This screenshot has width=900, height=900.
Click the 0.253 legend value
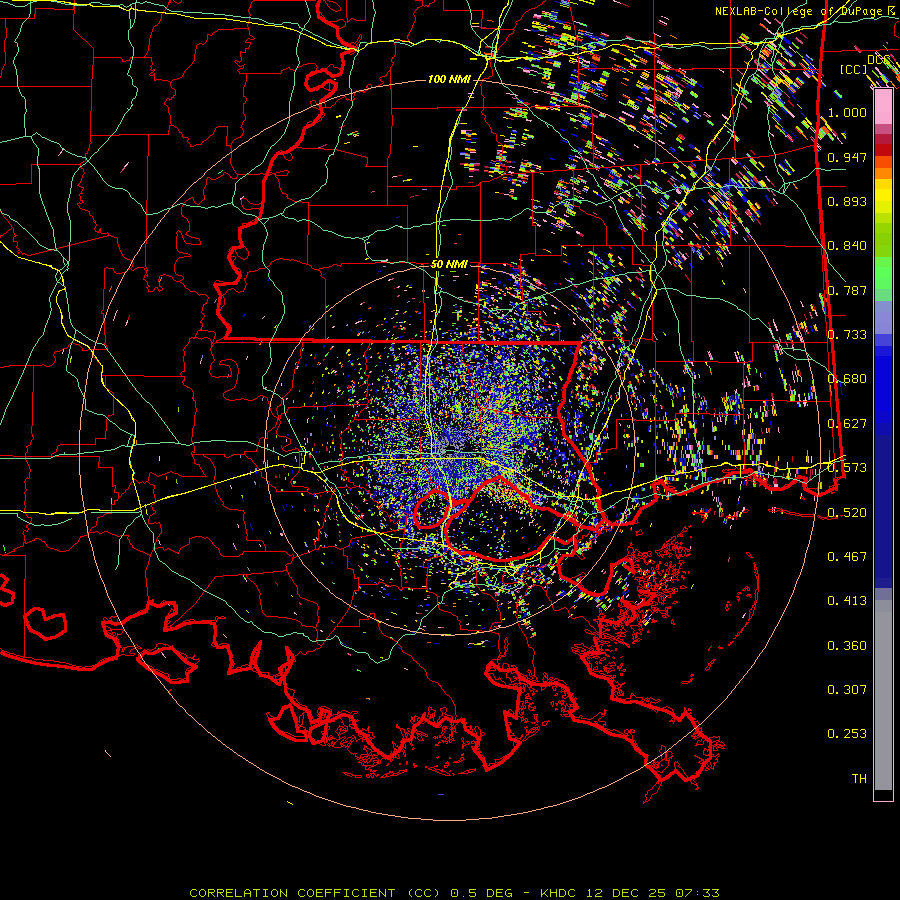(x=847, y=734)
